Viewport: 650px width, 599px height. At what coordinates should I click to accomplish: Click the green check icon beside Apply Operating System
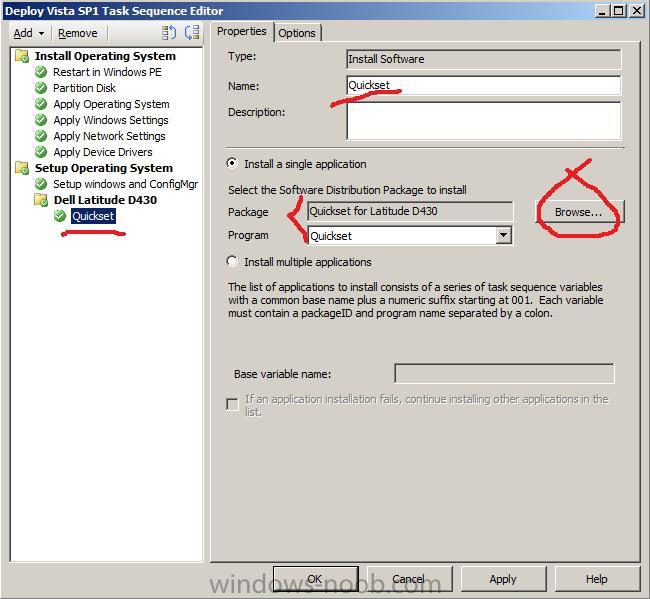(41, 104)
